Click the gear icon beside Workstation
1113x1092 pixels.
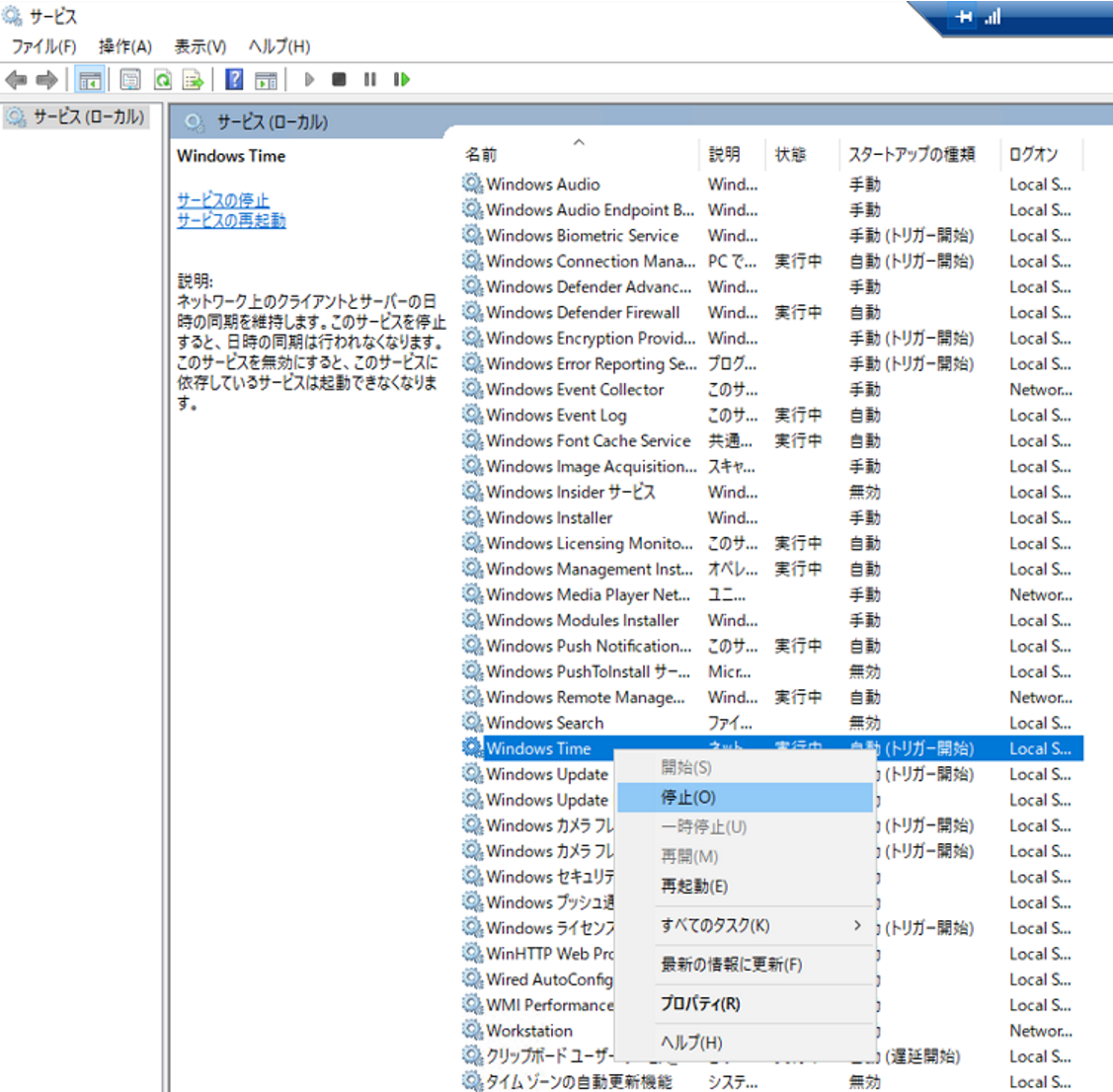pyautogui.click(x=472, y=1030)
